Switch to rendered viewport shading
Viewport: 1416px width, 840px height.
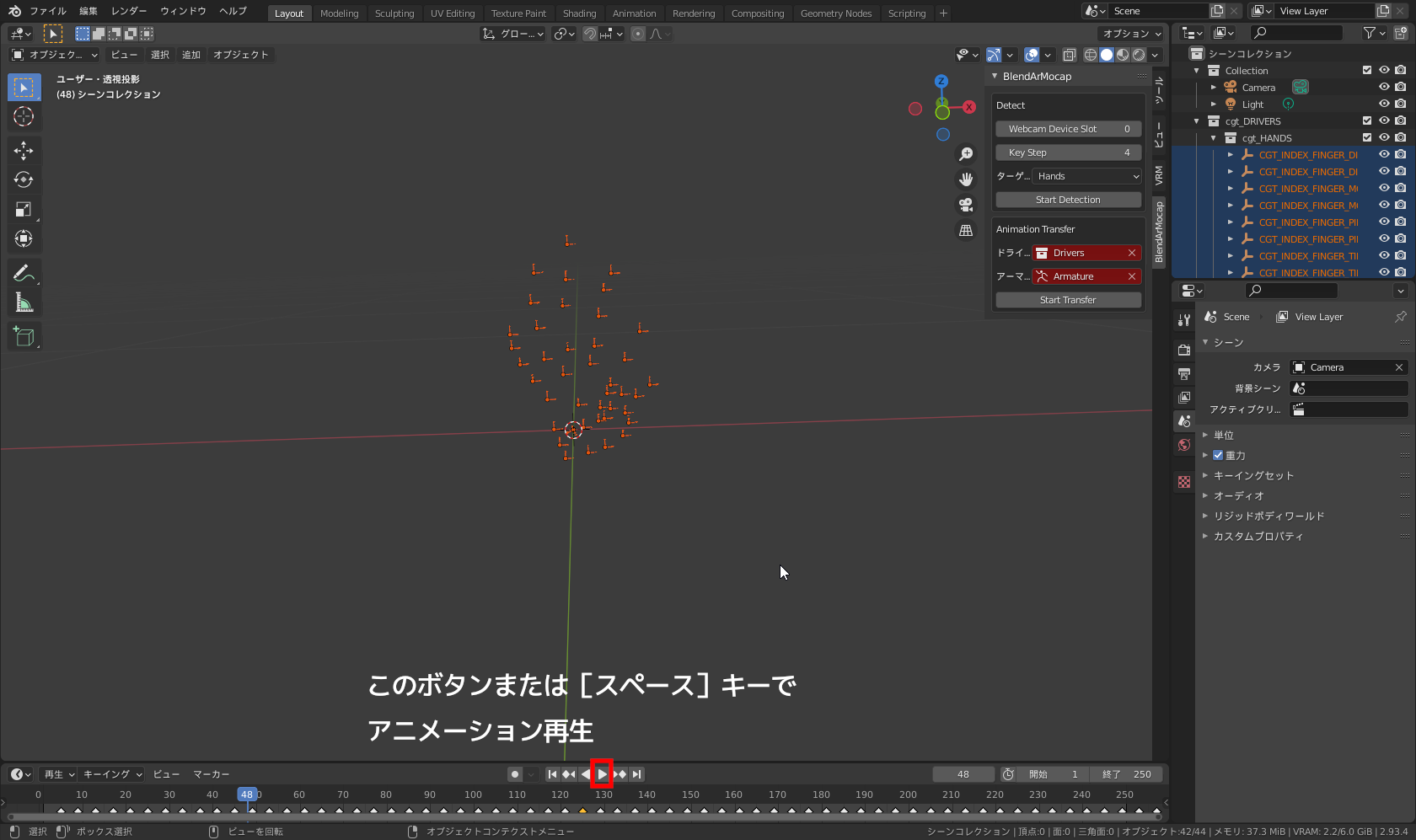(1139, 55)
